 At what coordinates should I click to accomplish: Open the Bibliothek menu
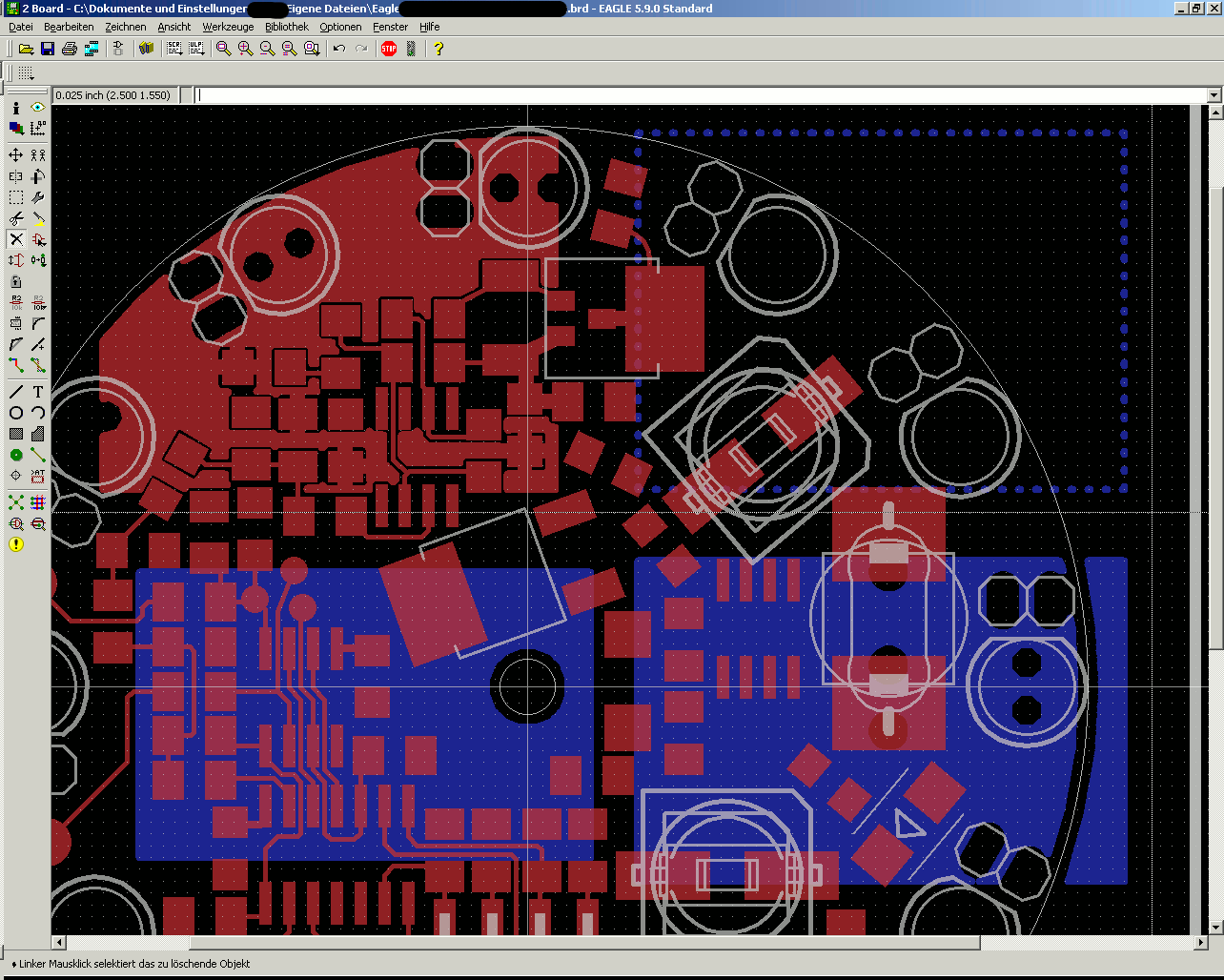pos(287,27)
